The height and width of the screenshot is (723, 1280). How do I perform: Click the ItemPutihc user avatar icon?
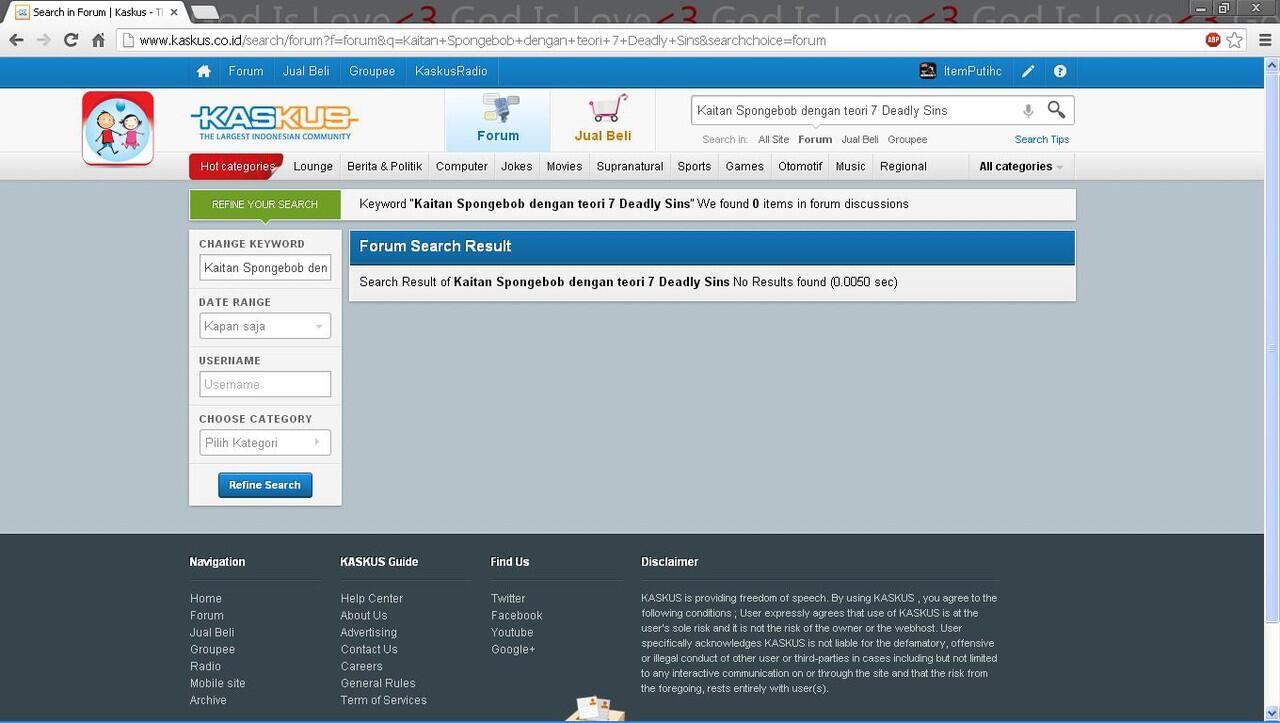point(928,71)
